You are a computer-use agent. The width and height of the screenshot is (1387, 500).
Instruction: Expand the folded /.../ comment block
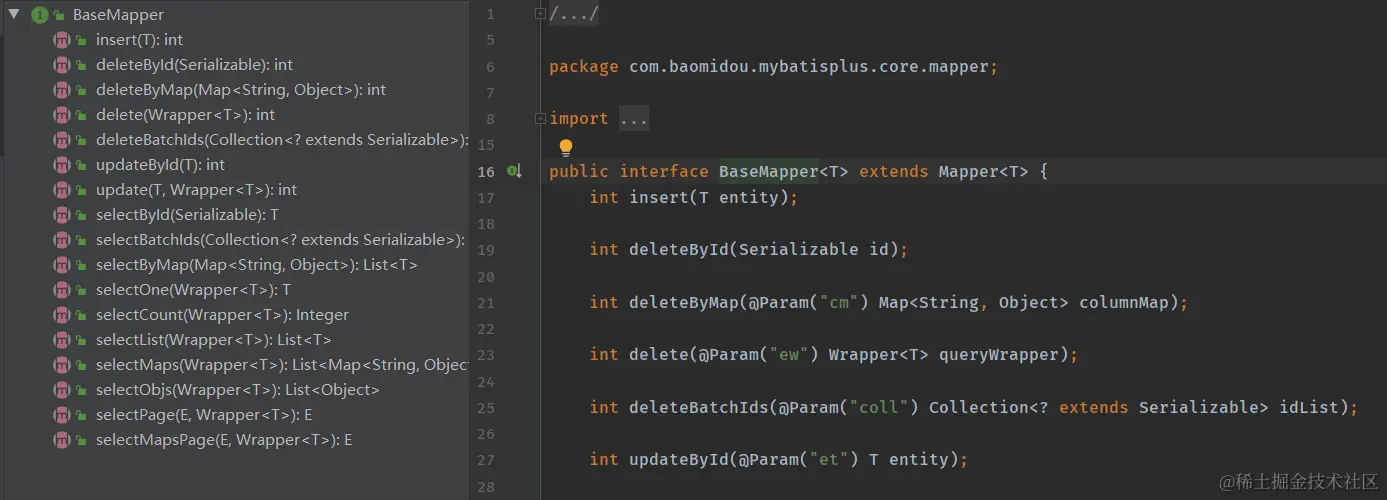(x=540, y=14)
